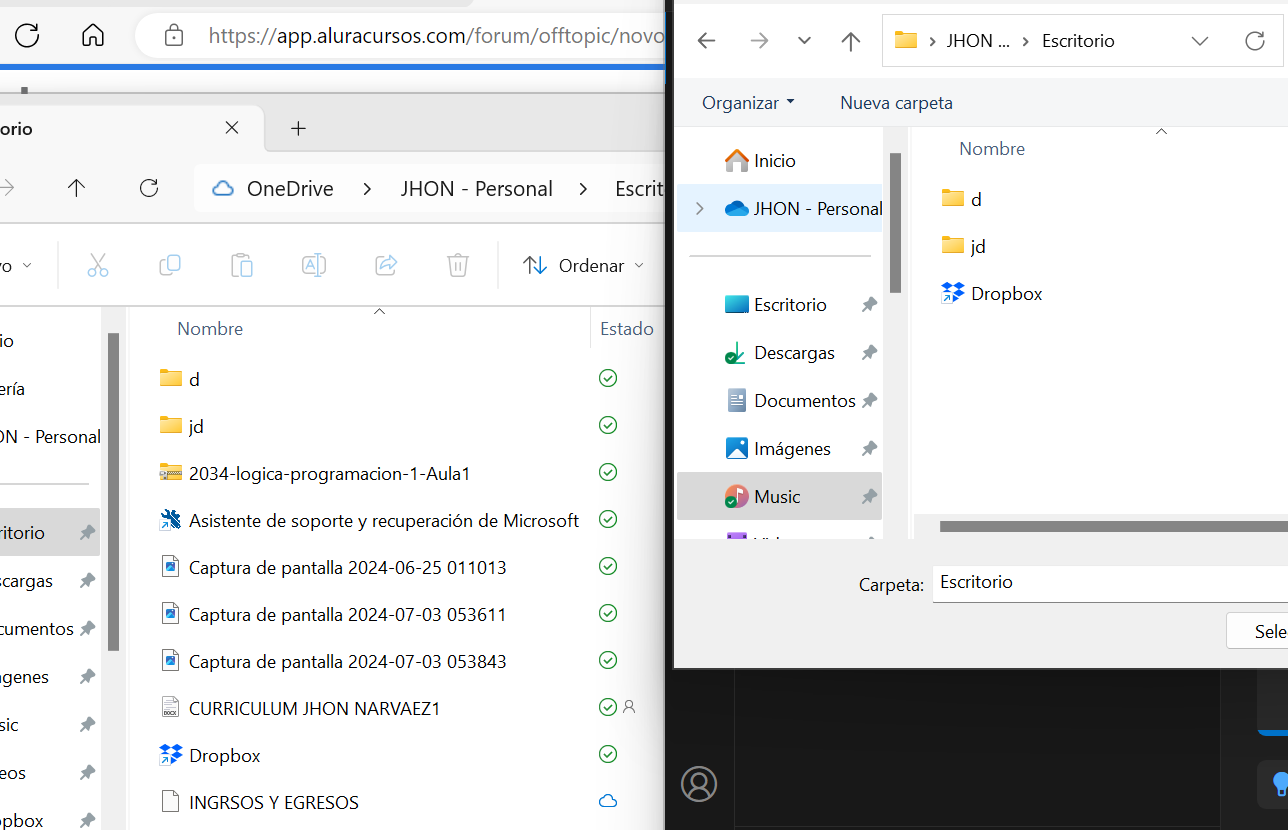
Task: Select Documentos in dialog quick access
Action: tap(804, 401)
